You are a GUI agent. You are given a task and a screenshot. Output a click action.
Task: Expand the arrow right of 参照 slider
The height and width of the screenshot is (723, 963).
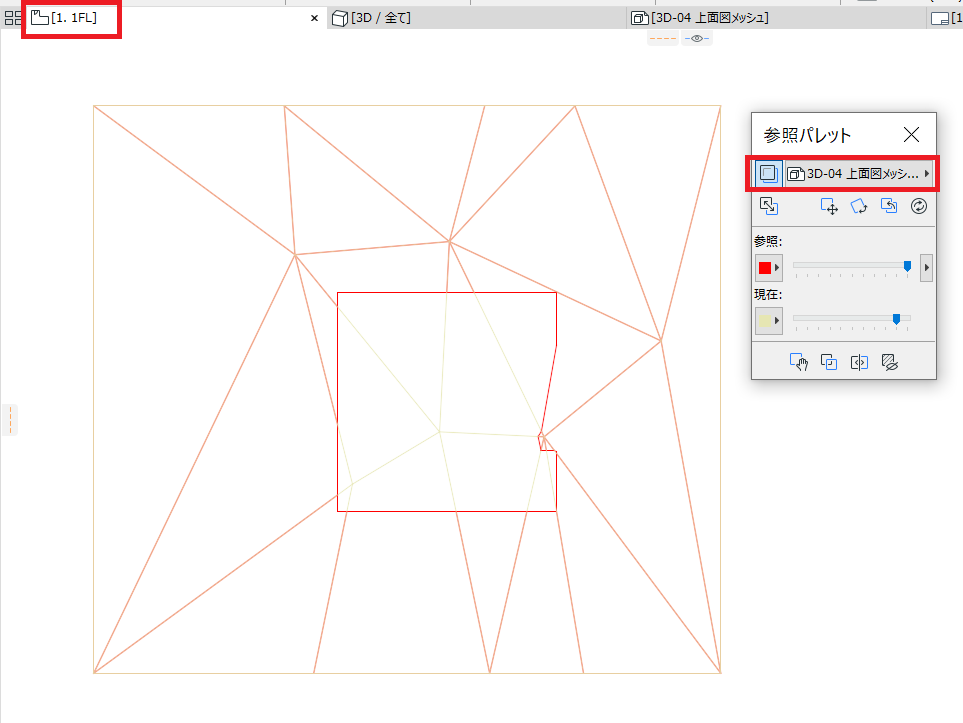click(x=926, y=268)
